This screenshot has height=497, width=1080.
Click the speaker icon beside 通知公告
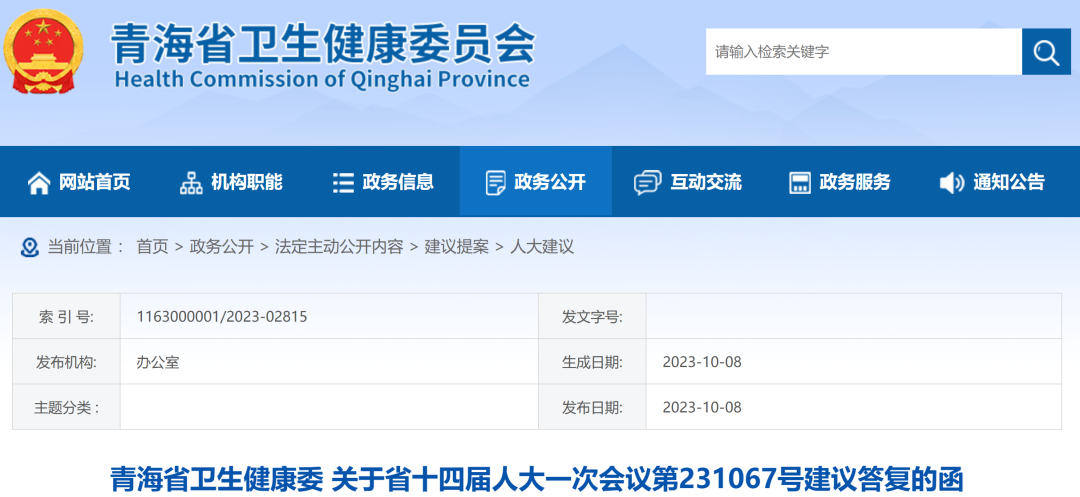click(952, 182)
